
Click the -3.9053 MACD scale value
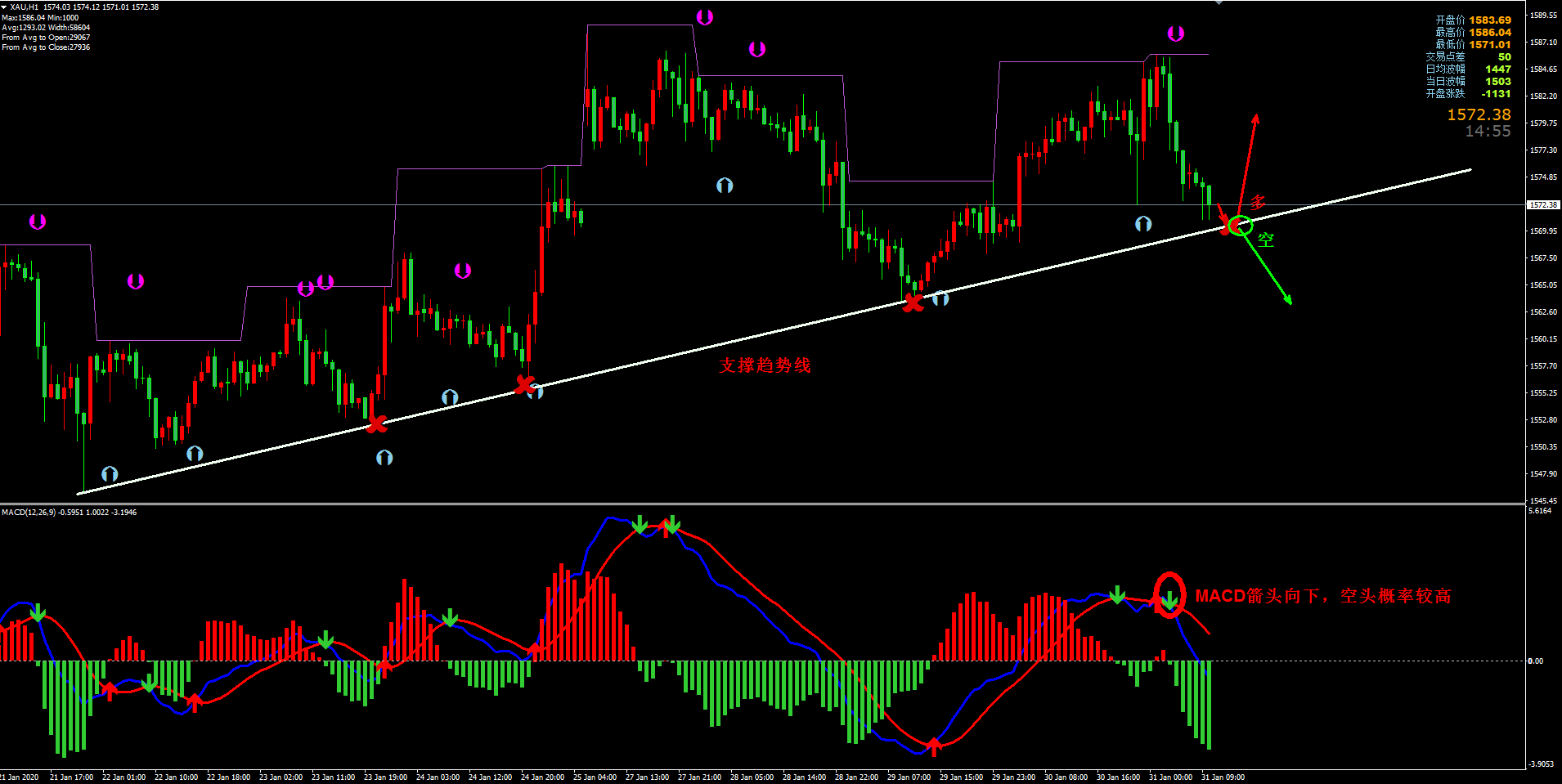(1542, 764)
